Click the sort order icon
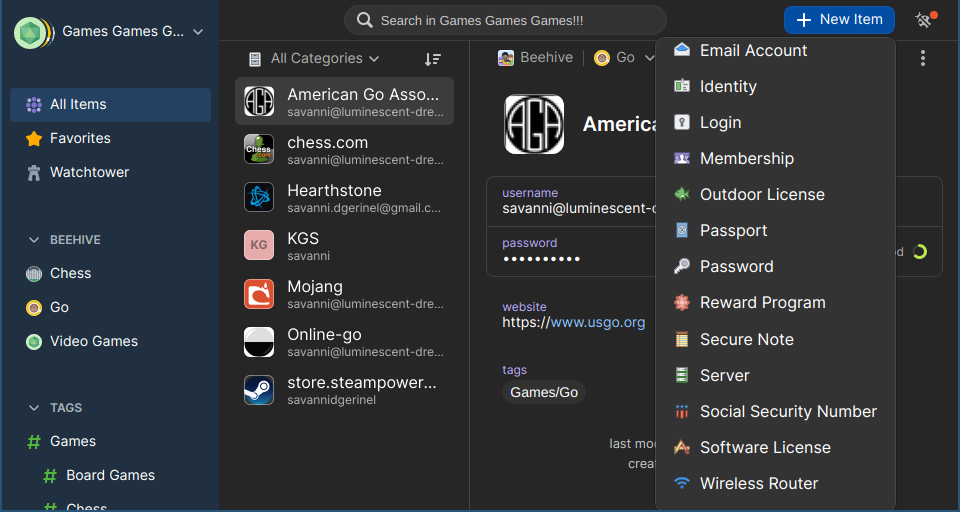 click(433, 59)
